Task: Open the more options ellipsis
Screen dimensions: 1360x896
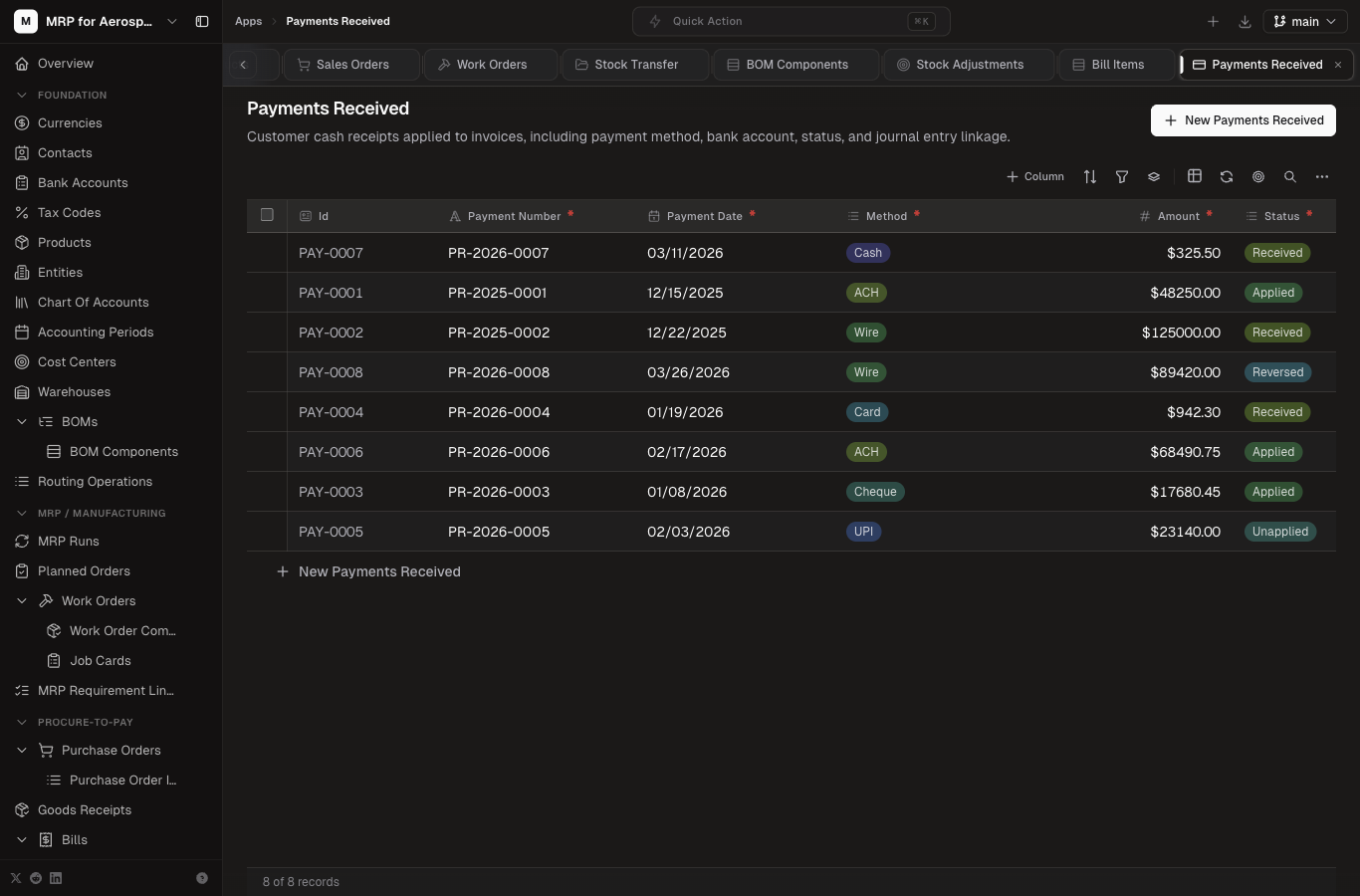Action: [x=1322, y=176]
